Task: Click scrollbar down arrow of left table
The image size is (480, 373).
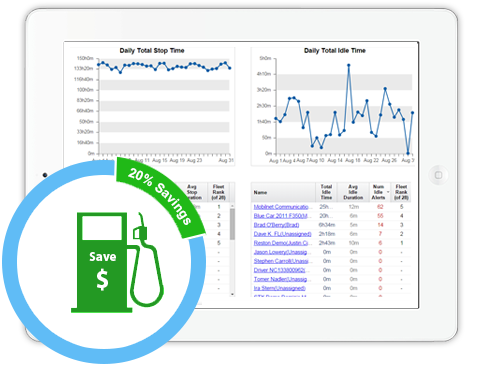Action: tap(232, 294)
